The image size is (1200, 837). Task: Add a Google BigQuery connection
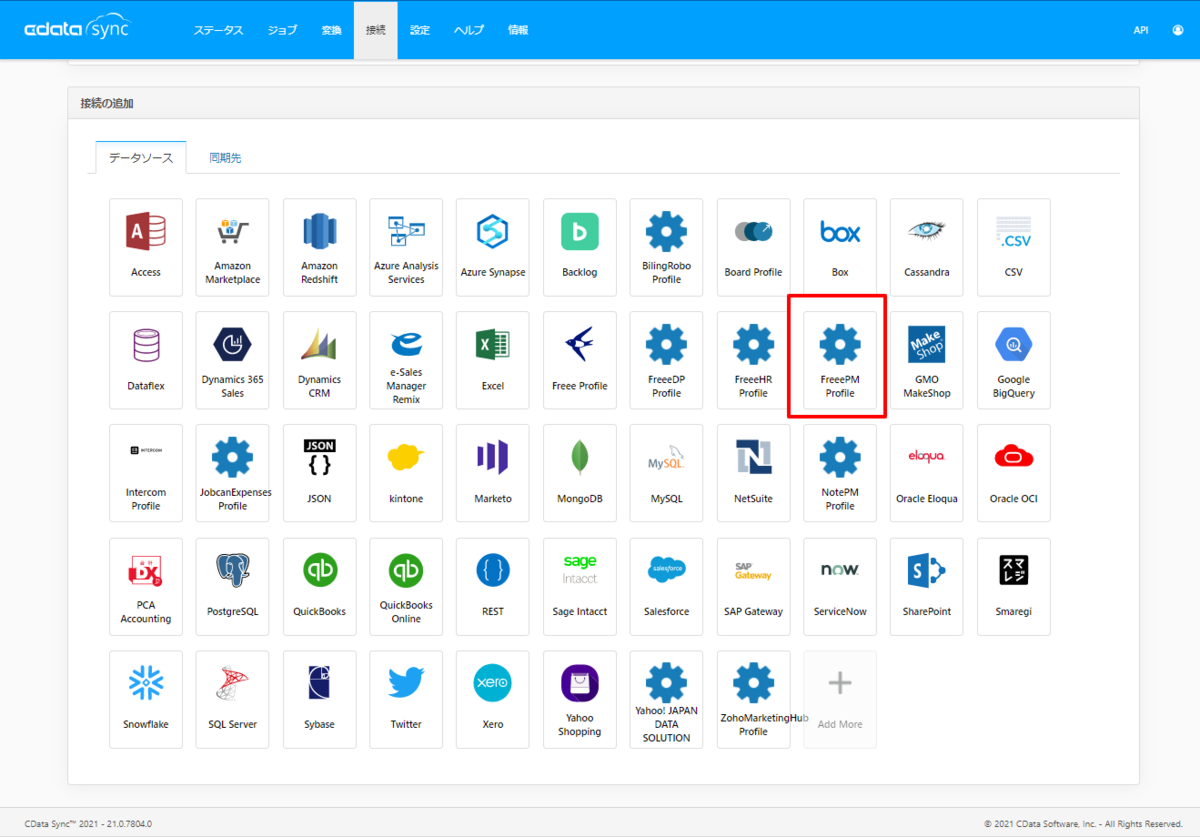pos(1014,360)
